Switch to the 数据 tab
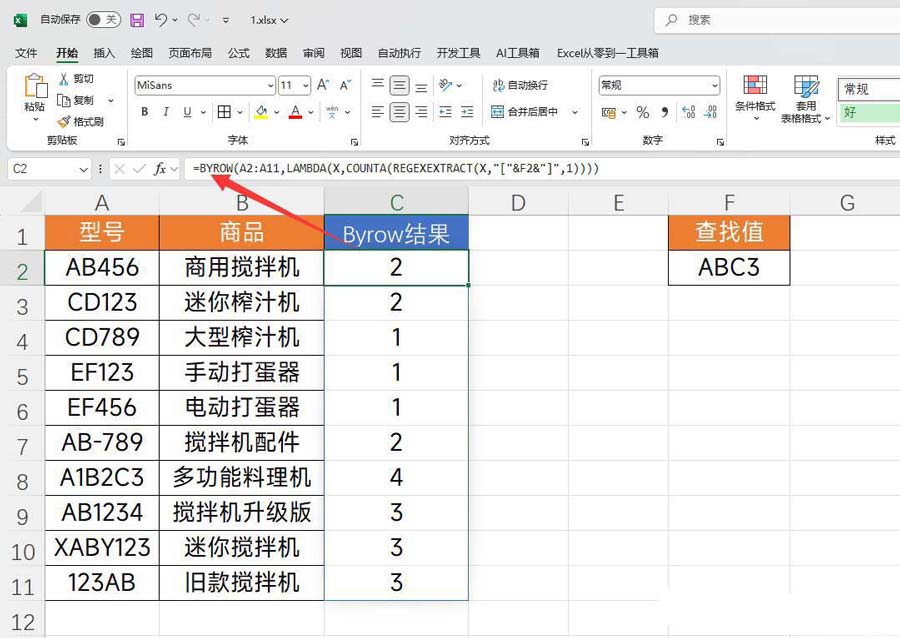 pyautogui.click(x=276, y=53)
